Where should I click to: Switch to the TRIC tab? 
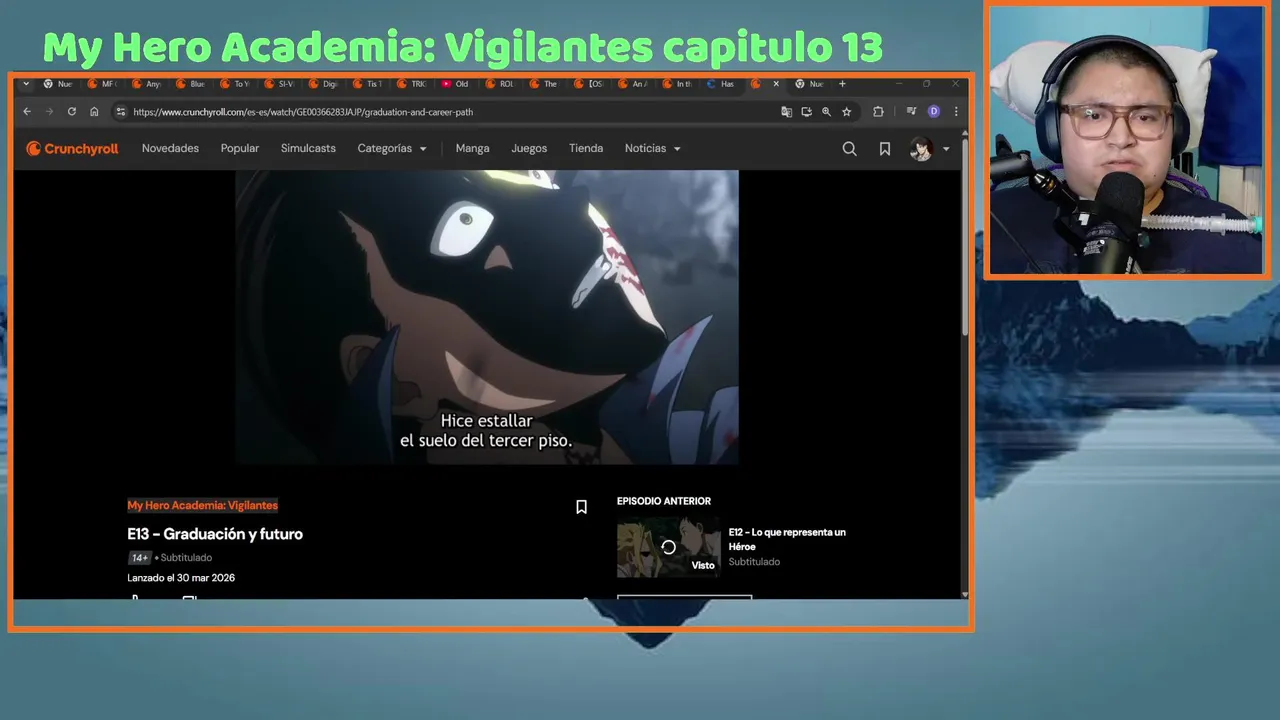pos(411,84)
